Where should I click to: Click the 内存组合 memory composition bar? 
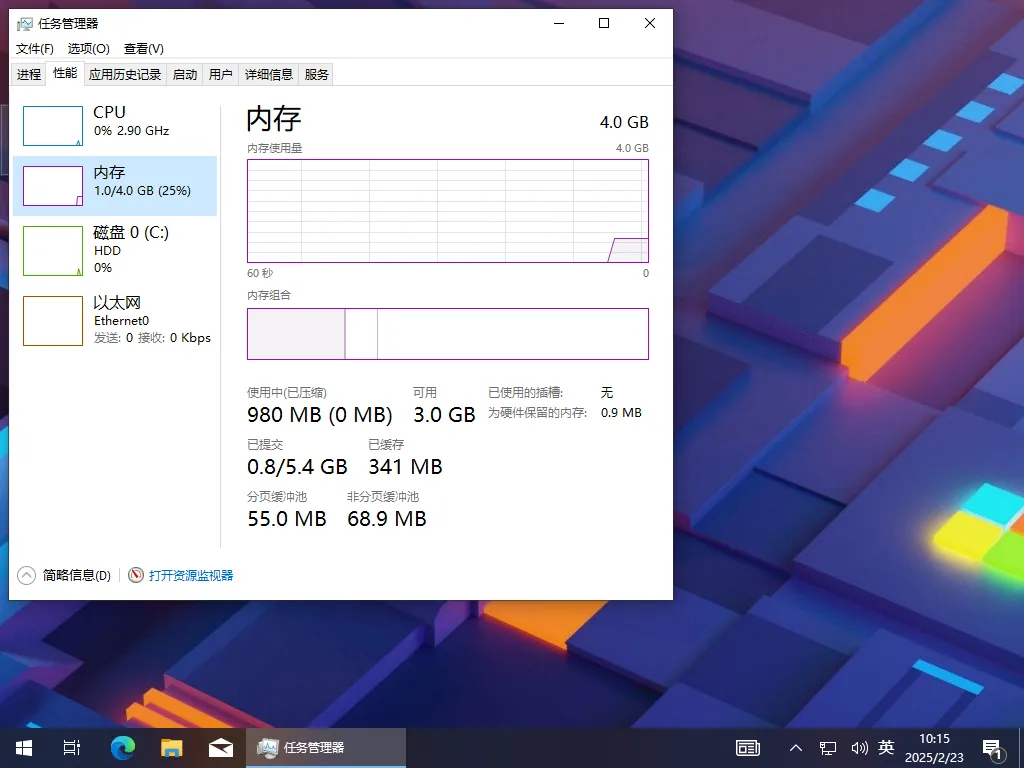[x=447, y=334]
